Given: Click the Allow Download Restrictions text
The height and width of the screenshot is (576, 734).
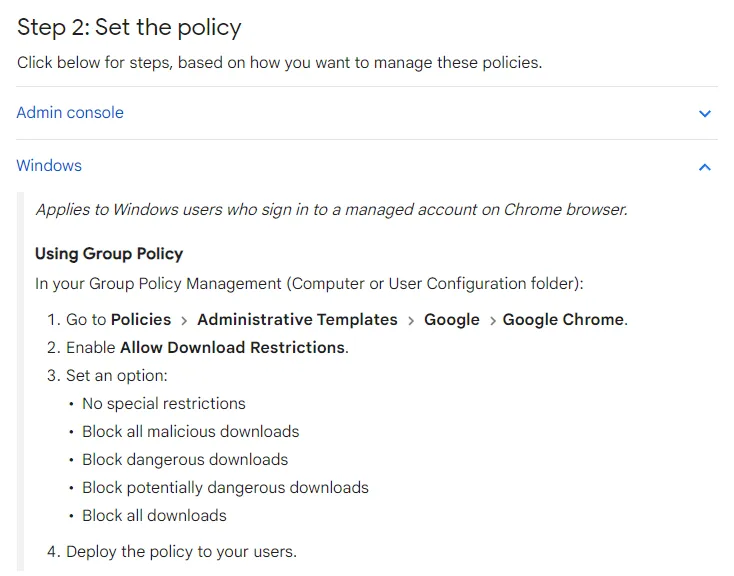Looking at the screenshot, I should tap(232, 347).
